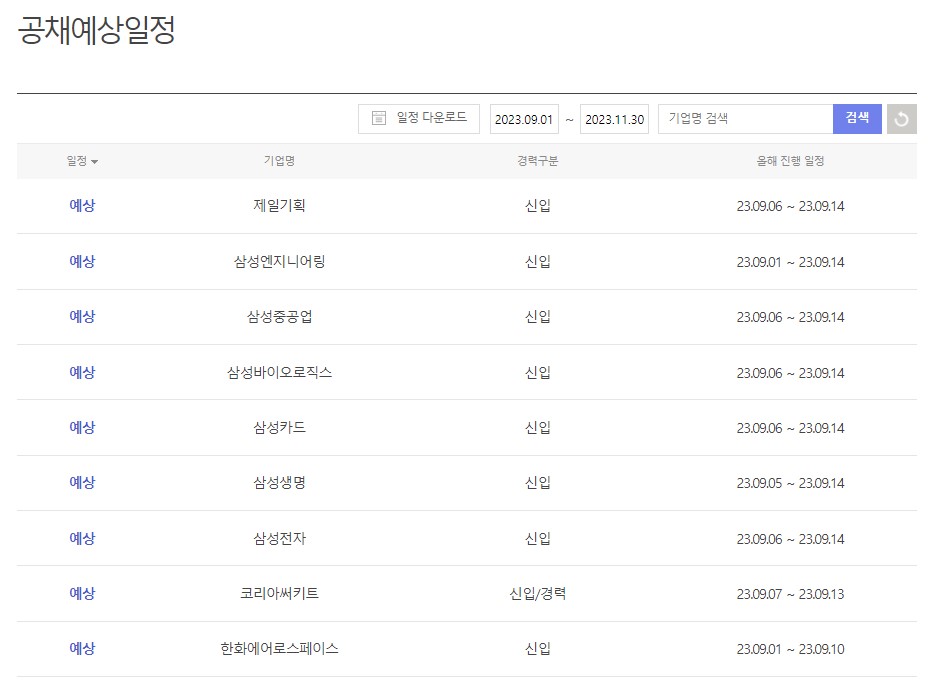Click 신입 in the 제일기획 row
This screenshot has height=688, width=935.
pyautogui.click(x=537, y=206)
